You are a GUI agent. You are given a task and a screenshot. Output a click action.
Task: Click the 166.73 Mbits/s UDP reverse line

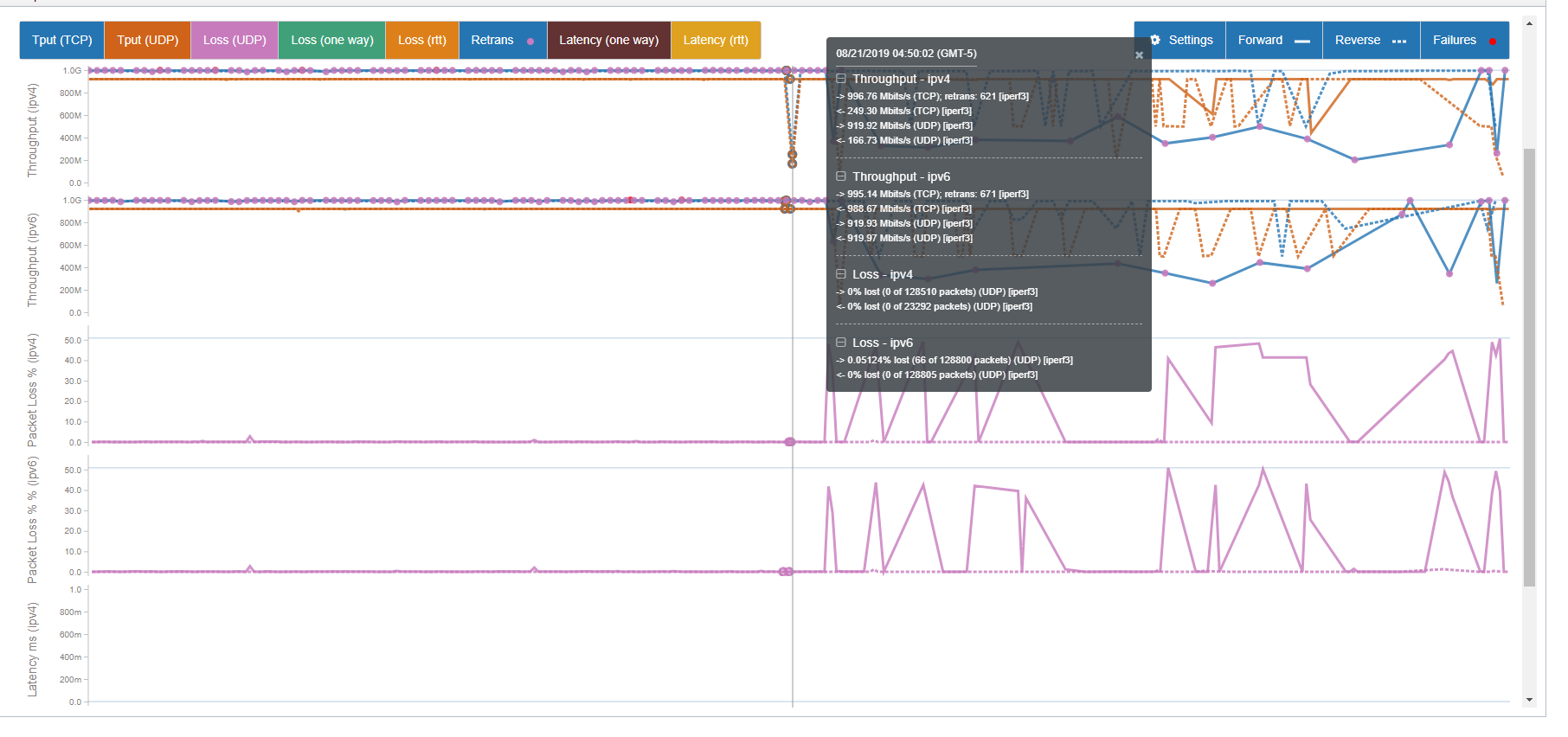(904, 140)
